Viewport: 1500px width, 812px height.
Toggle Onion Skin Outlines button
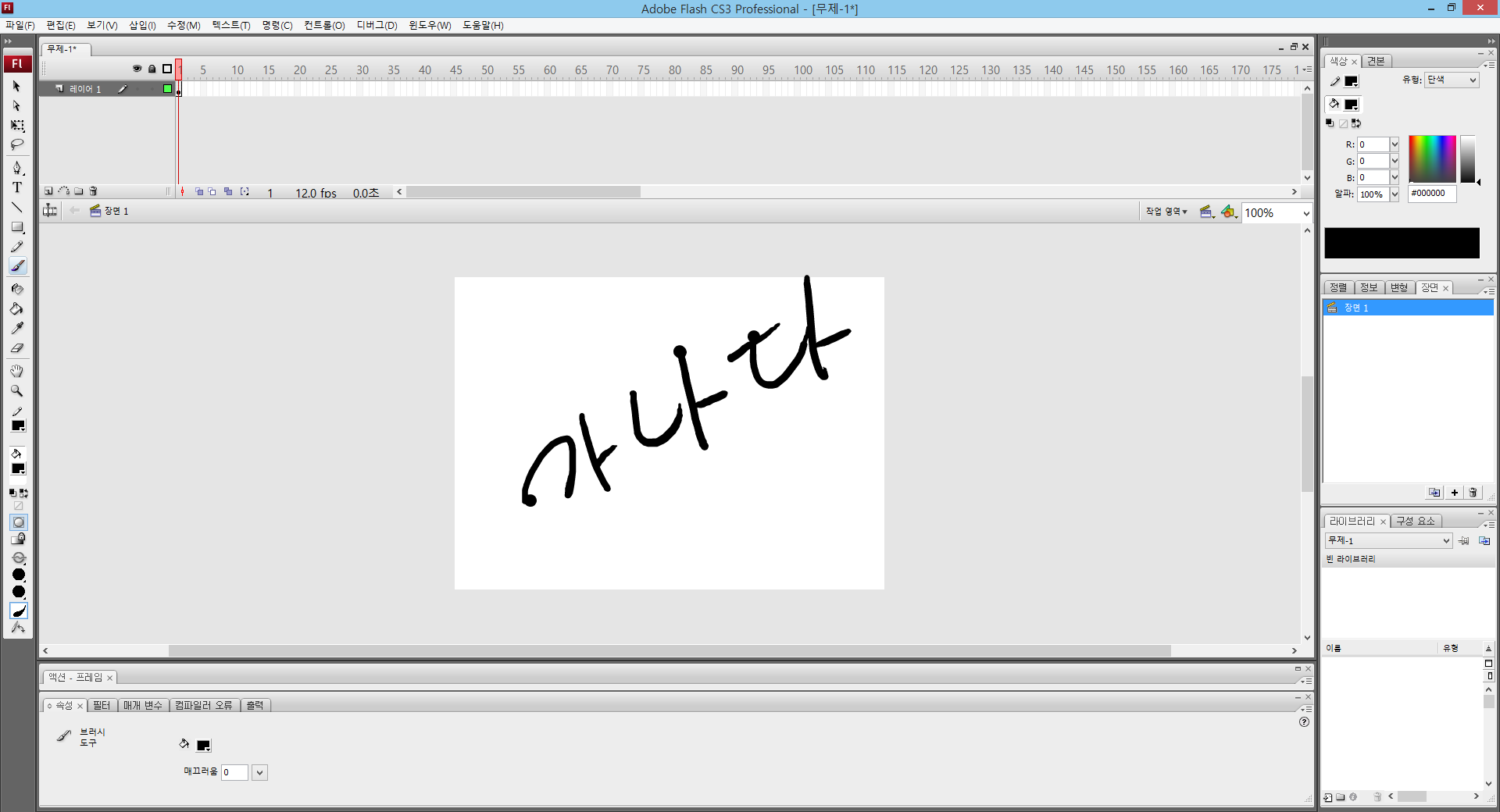coord(212,191)
